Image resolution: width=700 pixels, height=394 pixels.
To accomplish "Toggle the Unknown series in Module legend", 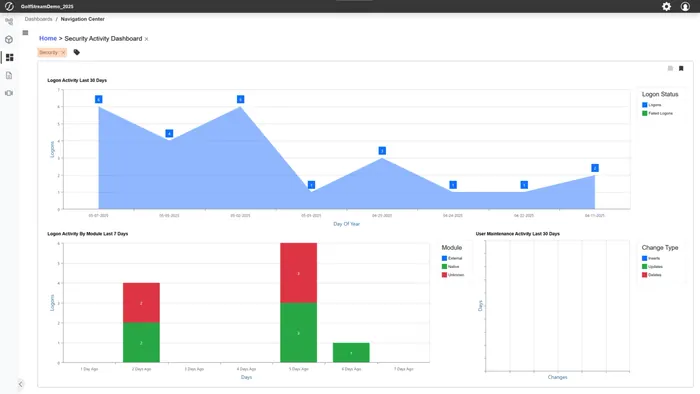I will point(453,275).
